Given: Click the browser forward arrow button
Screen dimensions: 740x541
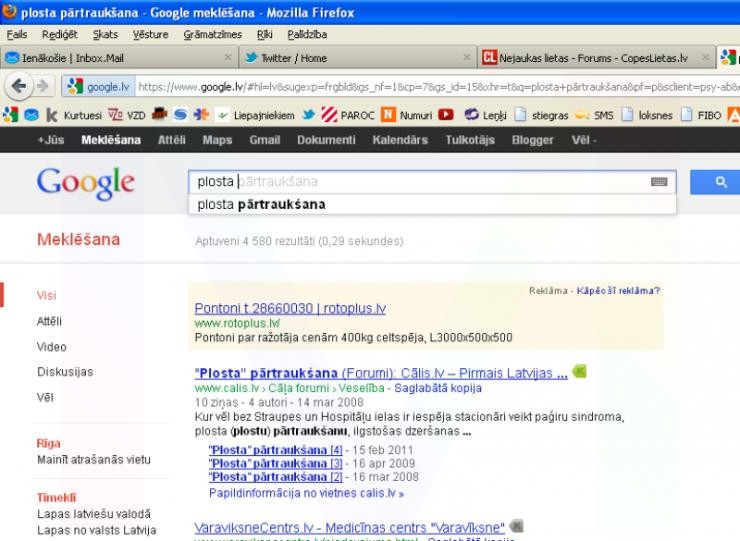Looking at the screenshot, I should pyautogui.click(x=41, y=86).
